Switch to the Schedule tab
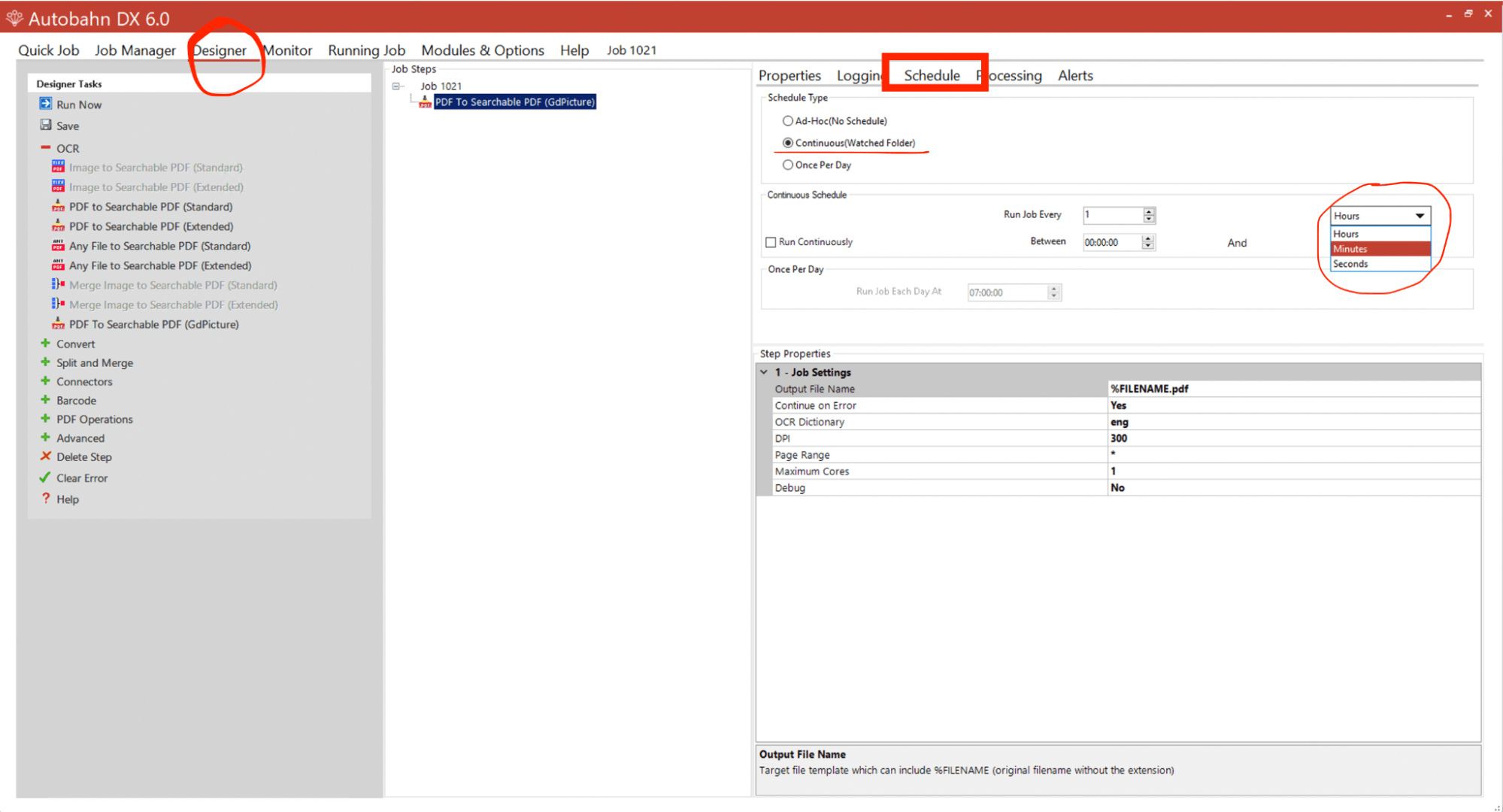This screenshot has width=1503, height=812. [x=932, y=75]
